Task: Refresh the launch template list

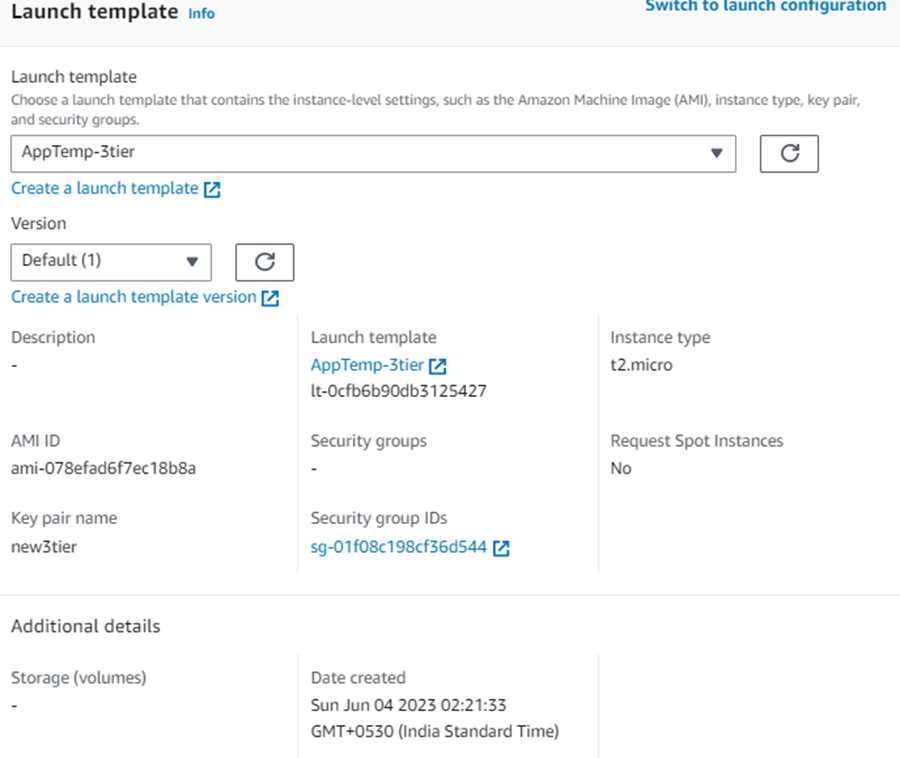Action: (x=789, y=153)
